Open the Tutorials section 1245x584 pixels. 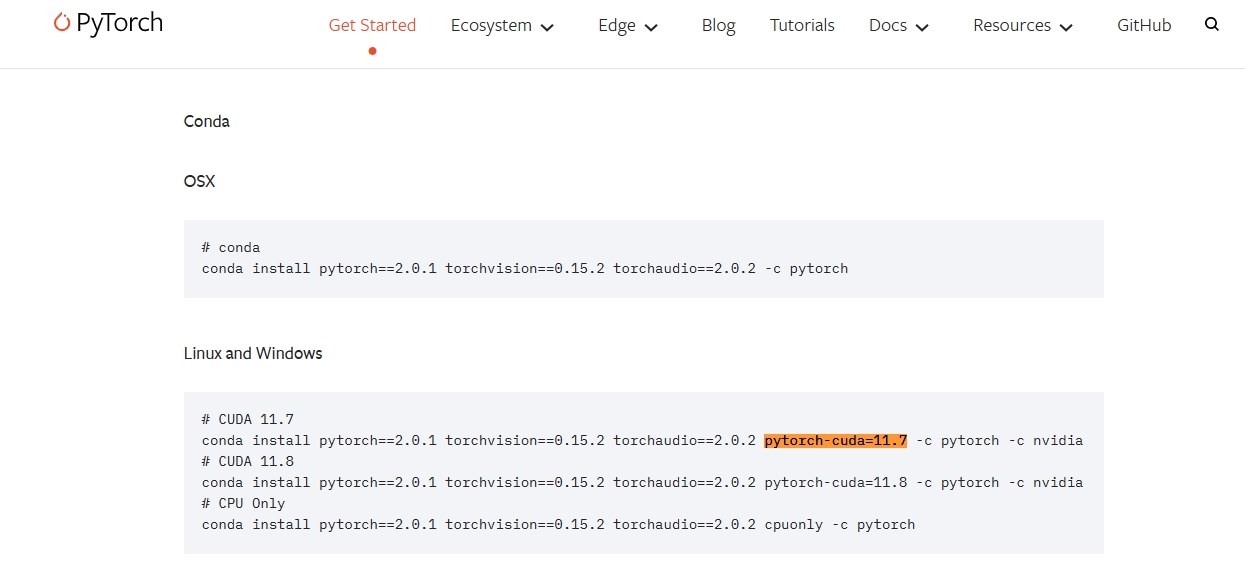point(802,25)
